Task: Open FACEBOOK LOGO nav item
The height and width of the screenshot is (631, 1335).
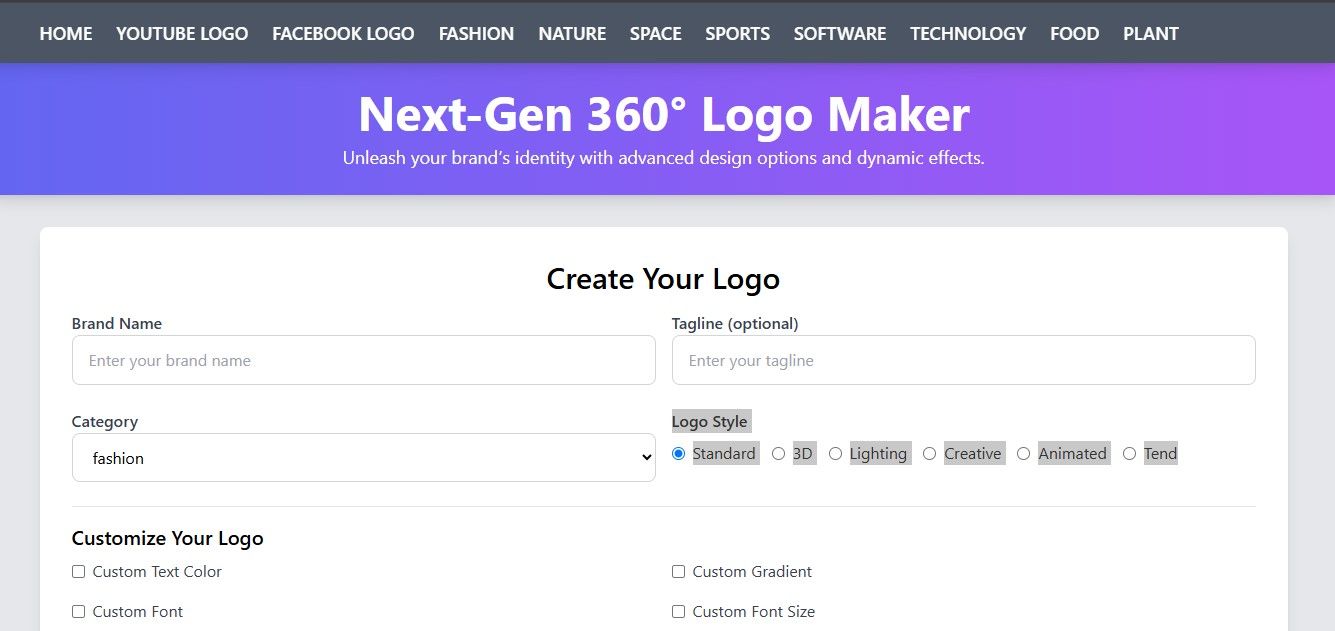Action: 343,34
